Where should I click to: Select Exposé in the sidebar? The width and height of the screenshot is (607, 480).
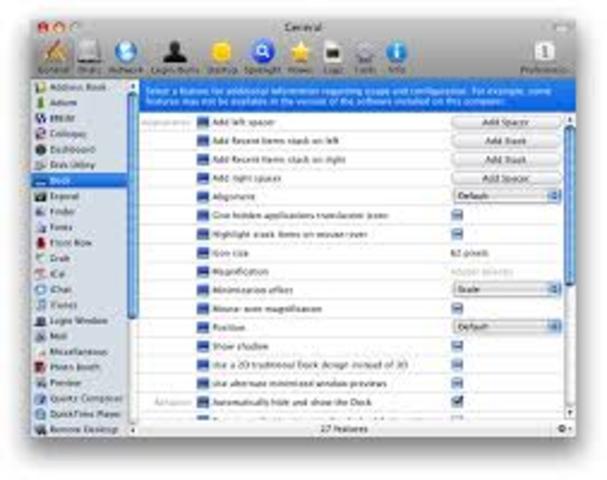tap(79, 196)
